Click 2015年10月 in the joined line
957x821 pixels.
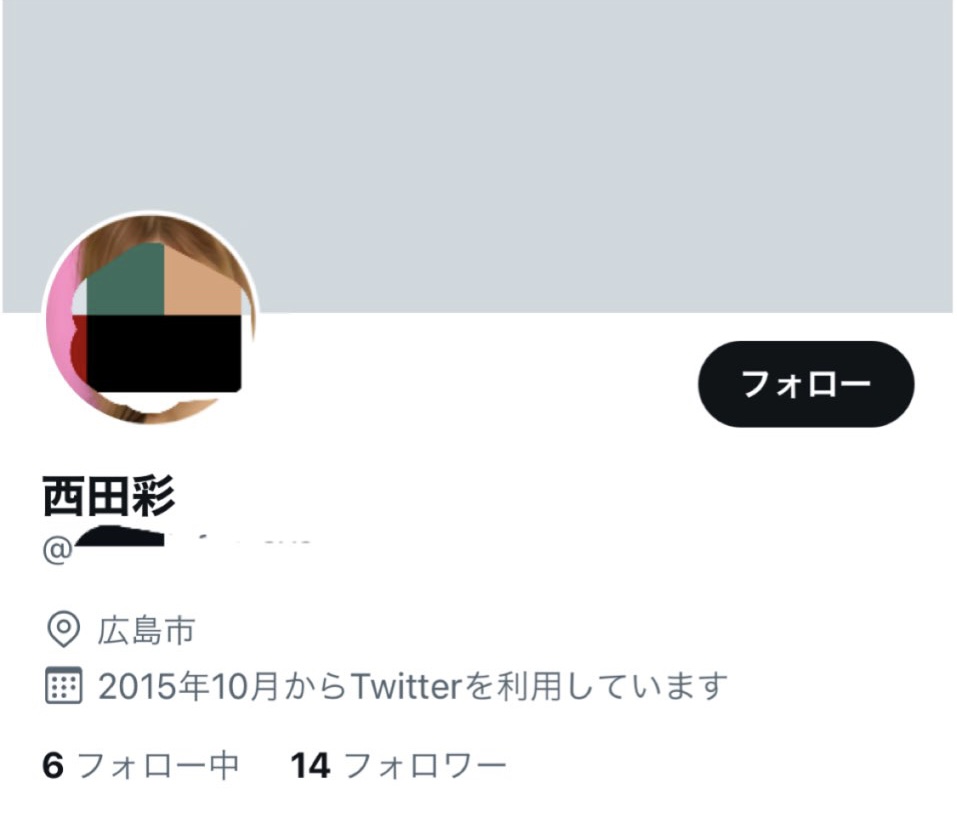189,686
